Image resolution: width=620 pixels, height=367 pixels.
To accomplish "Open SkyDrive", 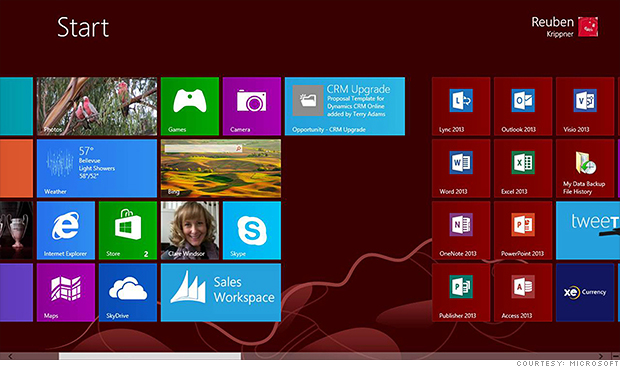I will pyautogui.click(x=128, y=292).
